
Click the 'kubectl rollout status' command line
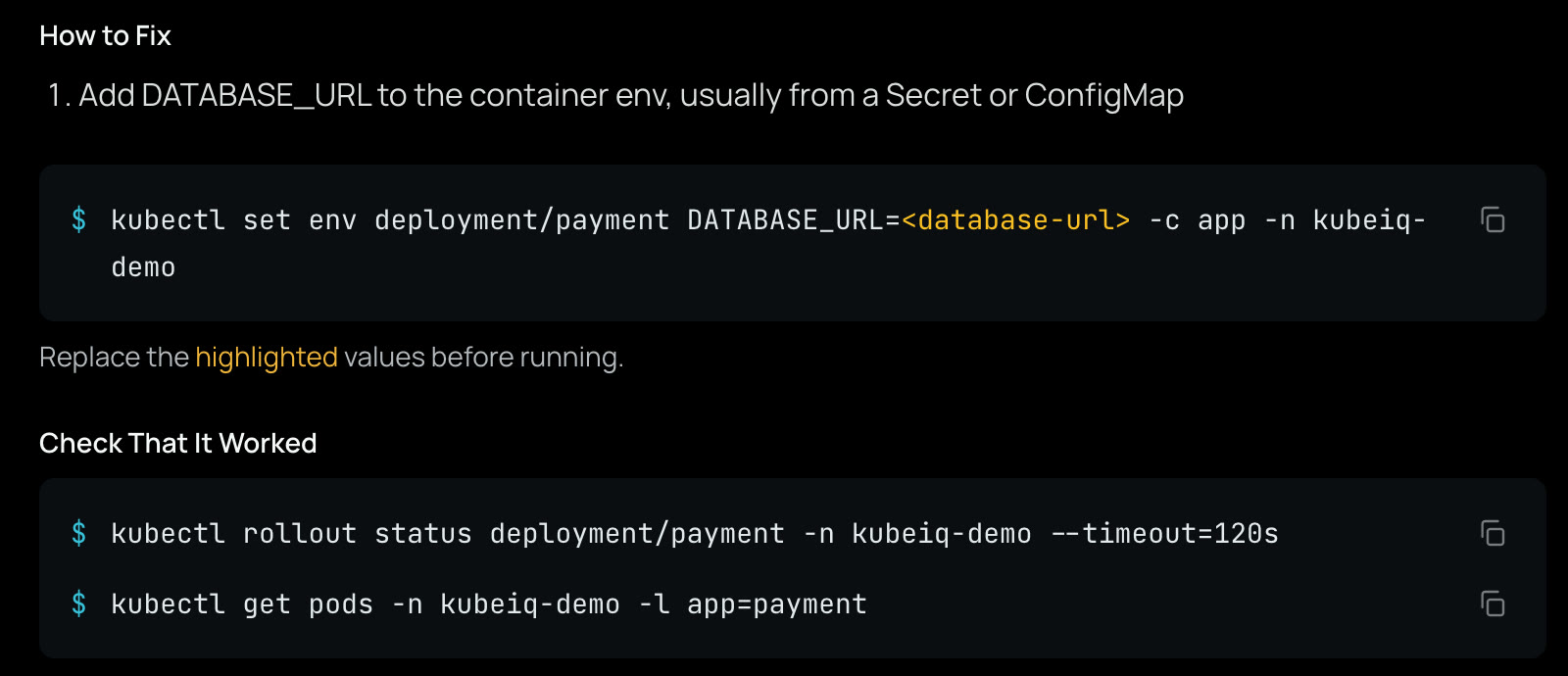click(695, 534)
